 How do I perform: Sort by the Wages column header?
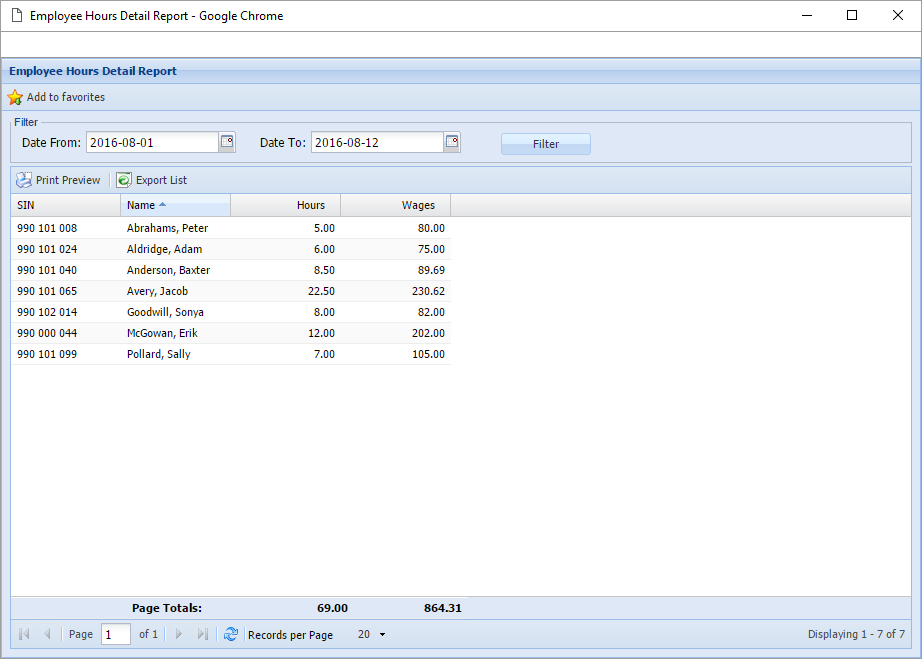pyautogui.click(x=395, y=205)
